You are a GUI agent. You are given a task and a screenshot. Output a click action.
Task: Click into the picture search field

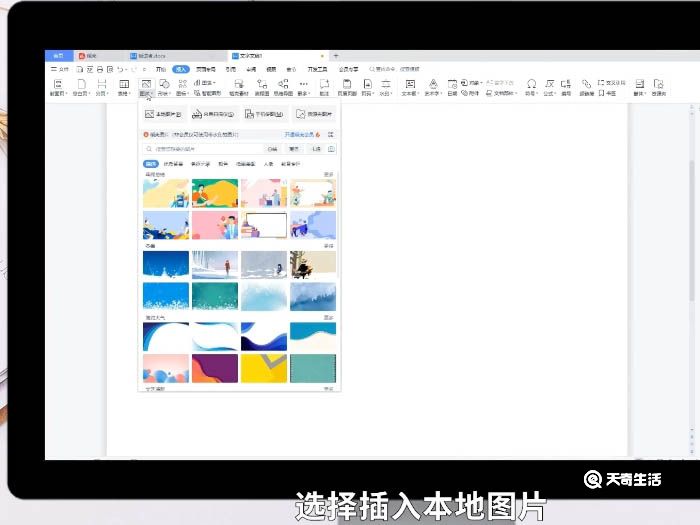205,149
